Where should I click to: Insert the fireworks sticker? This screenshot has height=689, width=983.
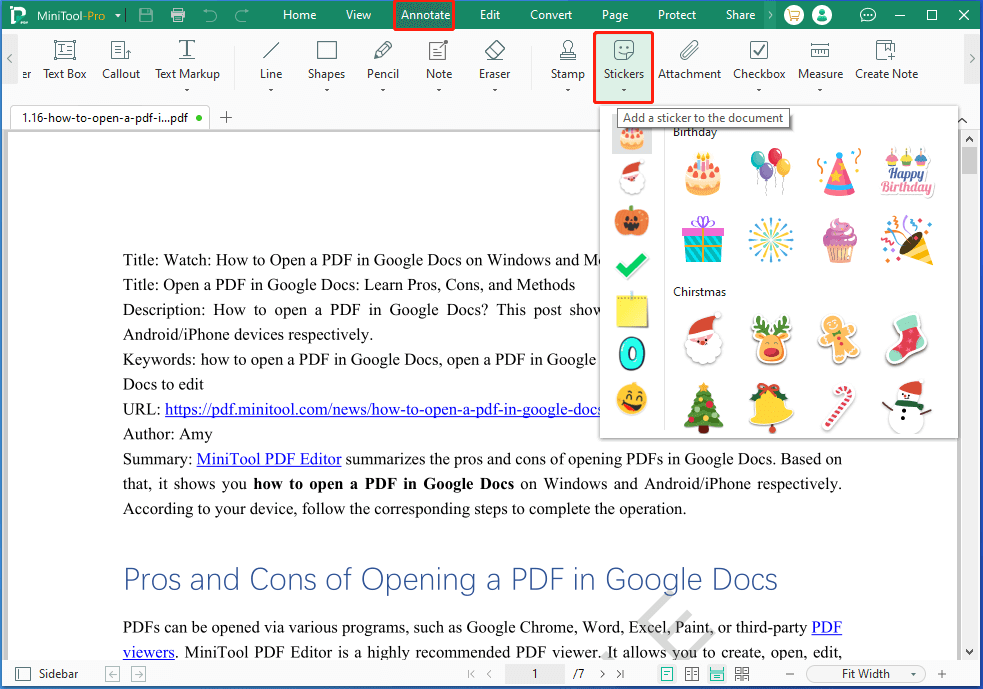pyautogui.click(x=770, y=239)
